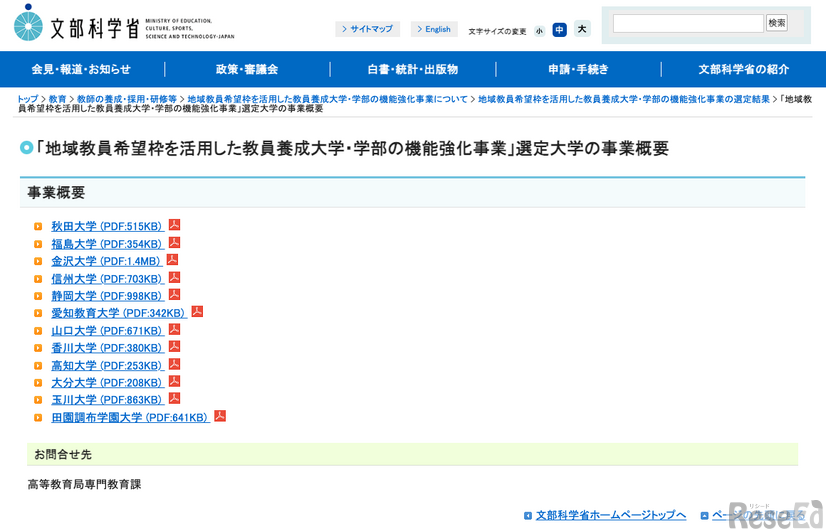The height and width of the screenshot is (531, 826).
Task: Click the 検索 search button
Action: click(776, 23)
